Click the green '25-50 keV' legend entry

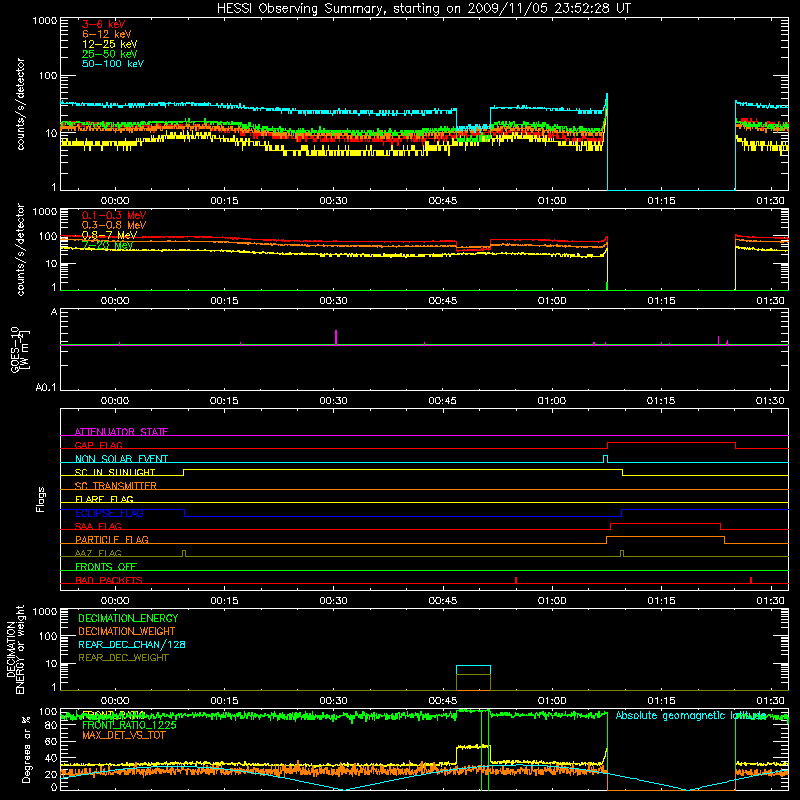[110, 54]
